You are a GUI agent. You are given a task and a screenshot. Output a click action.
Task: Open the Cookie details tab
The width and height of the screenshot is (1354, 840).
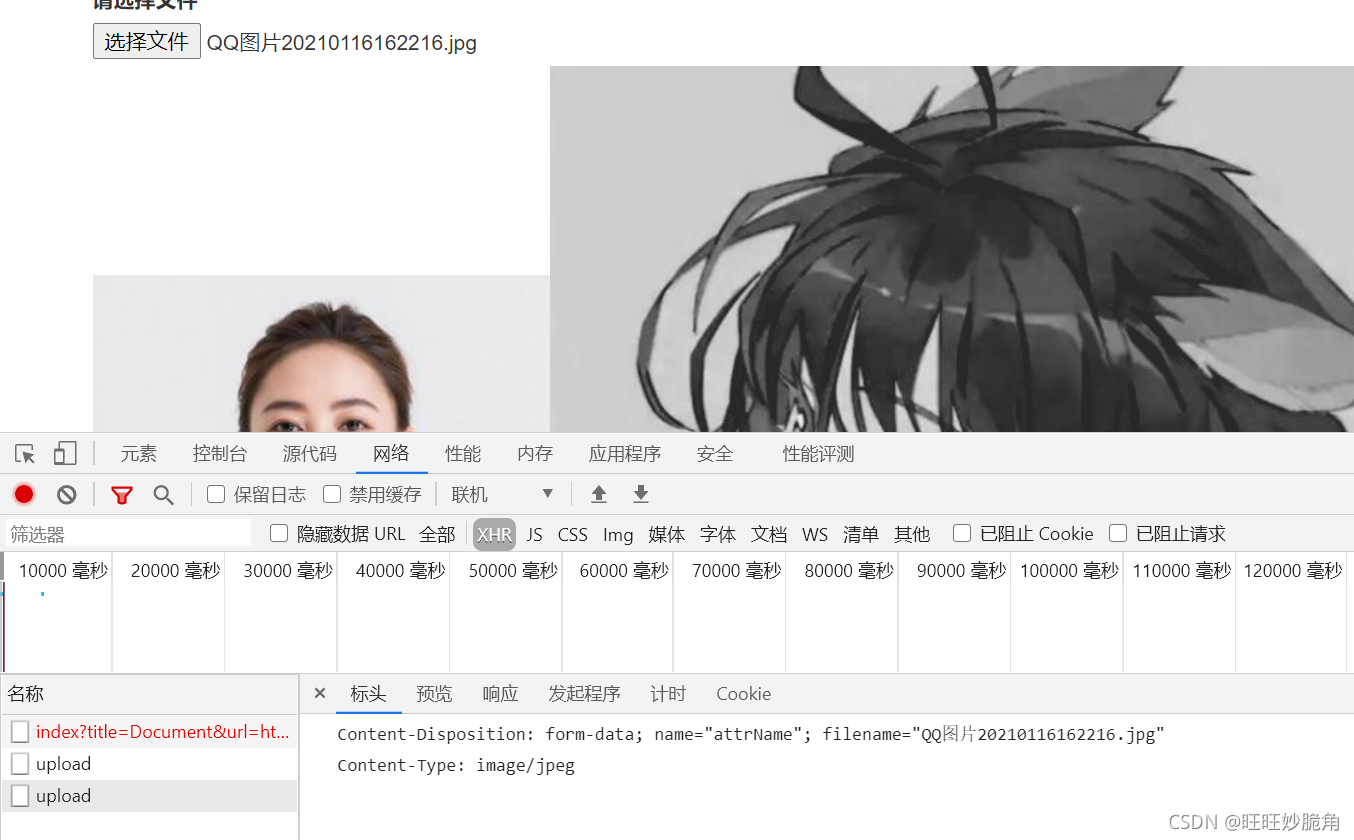[743, 694]
